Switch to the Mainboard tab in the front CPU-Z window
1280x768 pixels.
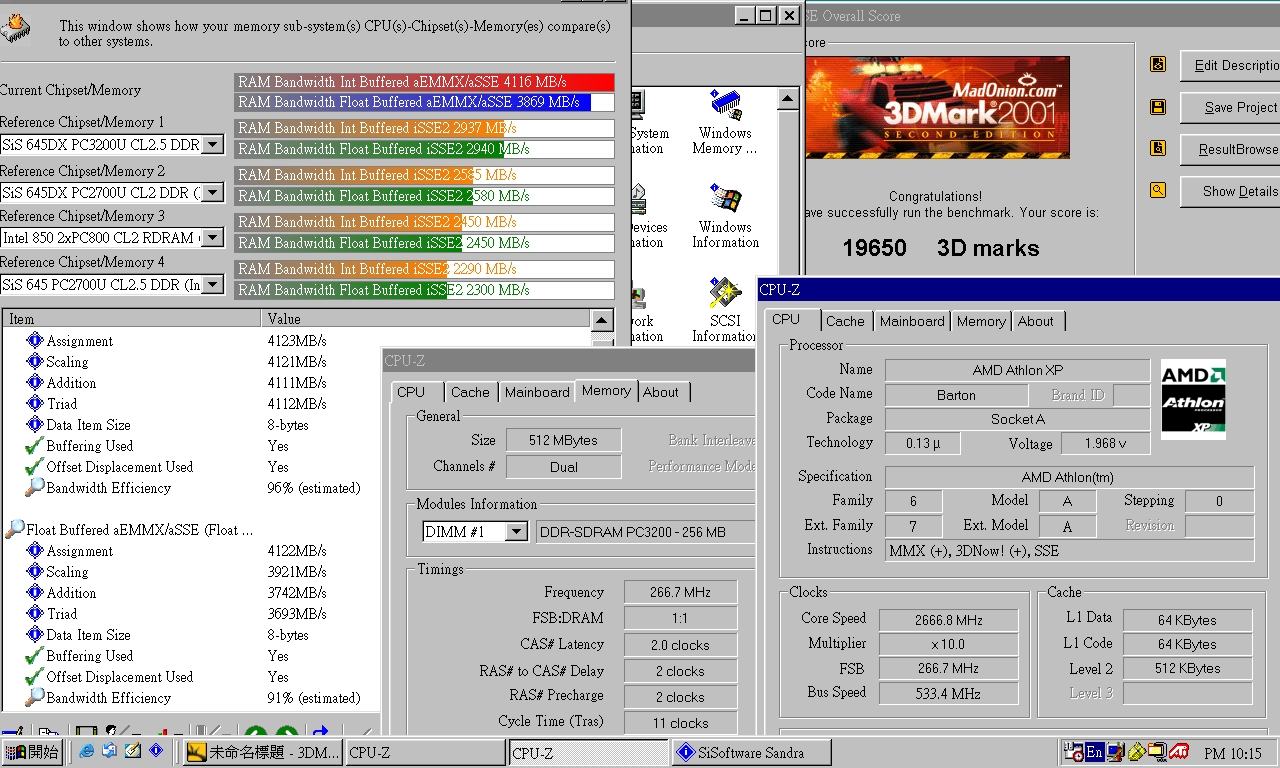click(912, 321)
